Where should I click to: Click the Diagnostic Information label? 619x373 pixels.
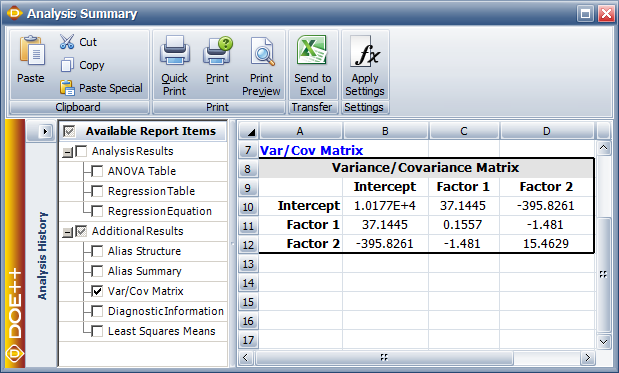pyautogui.click(x=166, y=311)
